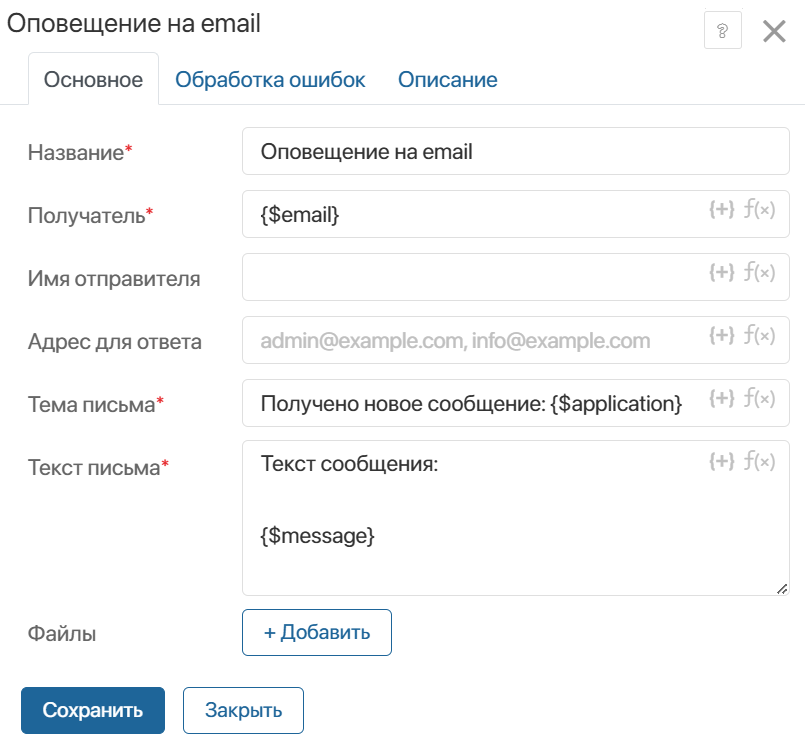Switch to the Обработка ошибок tab

[270, 79]
